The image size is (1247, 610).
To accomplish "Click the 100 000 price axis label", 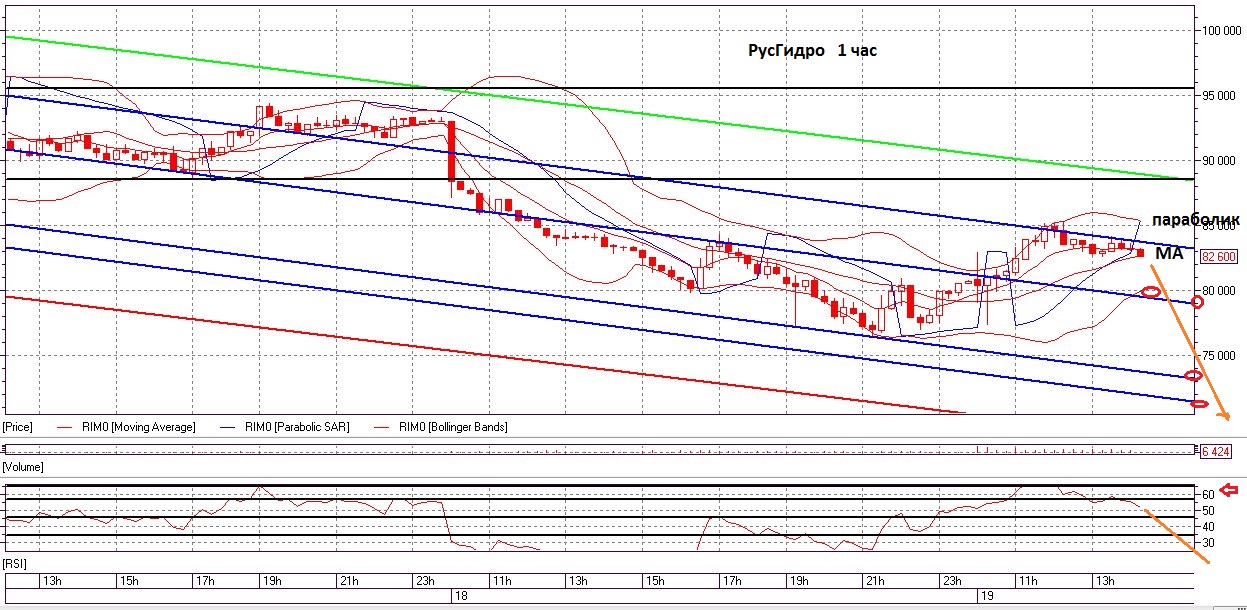I will coord(1223,30).
